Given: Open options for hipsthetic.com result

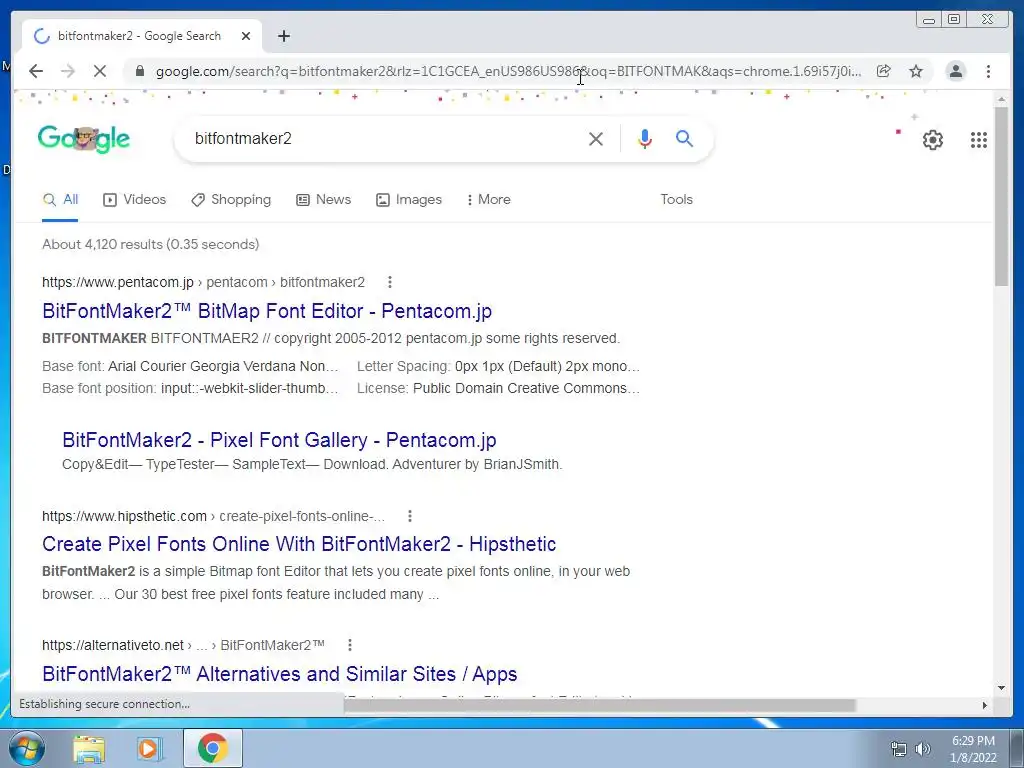Looking at the screenshot, I should (410, 516).
